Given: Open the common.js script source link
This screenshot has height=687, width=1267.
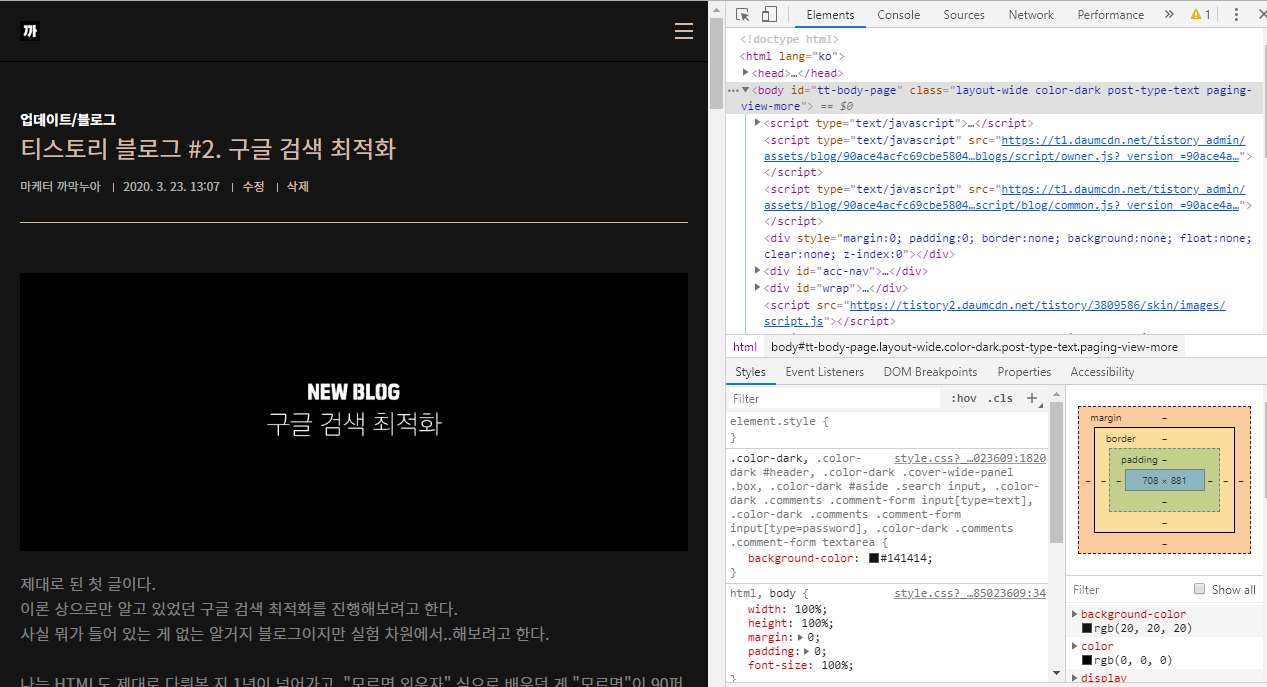Looking at the screenshot, I should [x=1003, y=197].
